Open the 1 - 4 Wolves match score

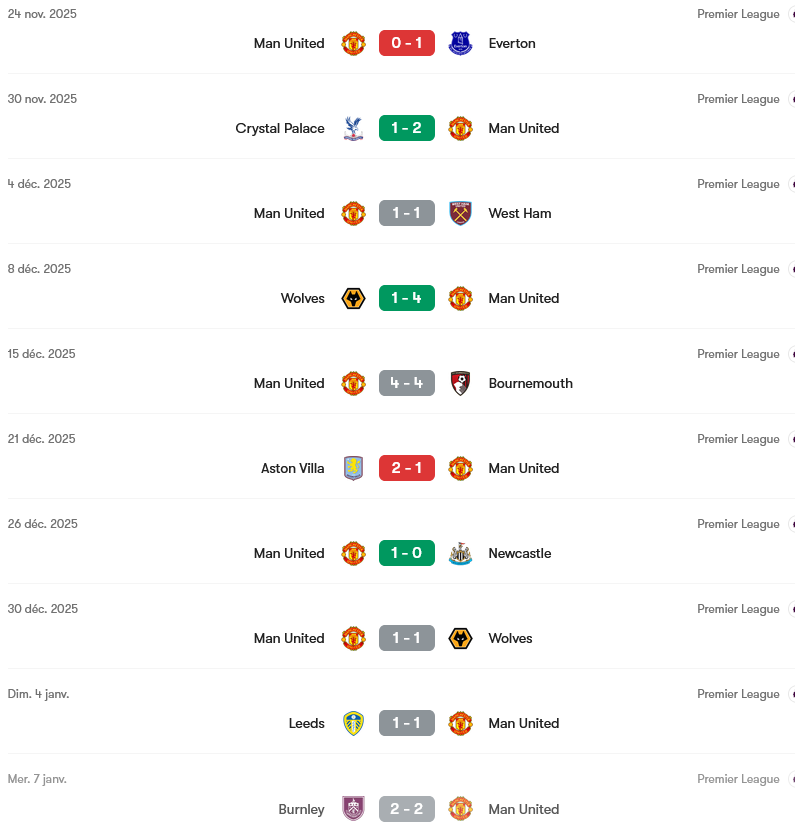coord(407,298)
